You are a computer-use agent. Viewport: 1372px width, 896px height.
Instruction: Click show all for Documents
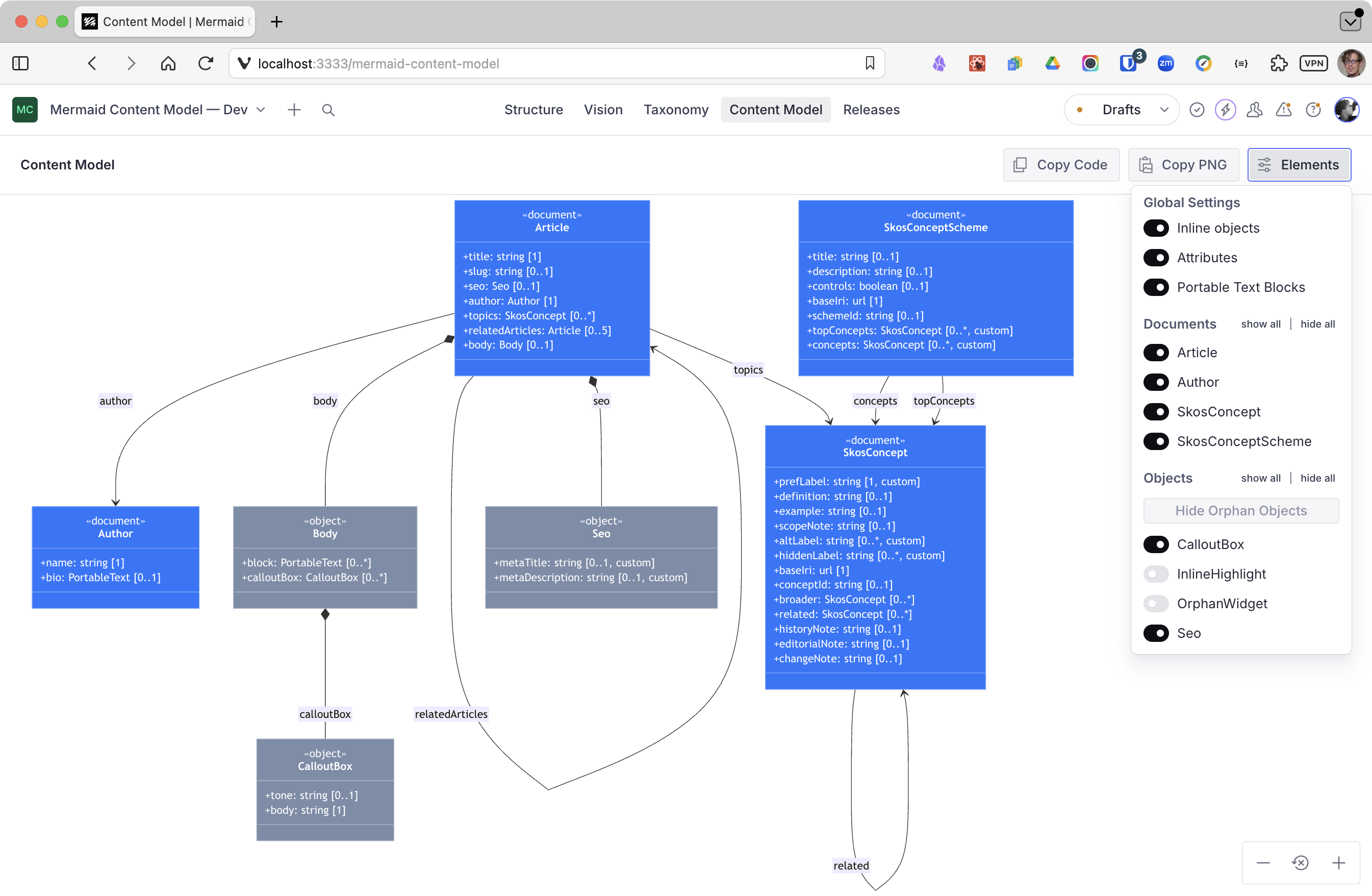pos(1260,323)
